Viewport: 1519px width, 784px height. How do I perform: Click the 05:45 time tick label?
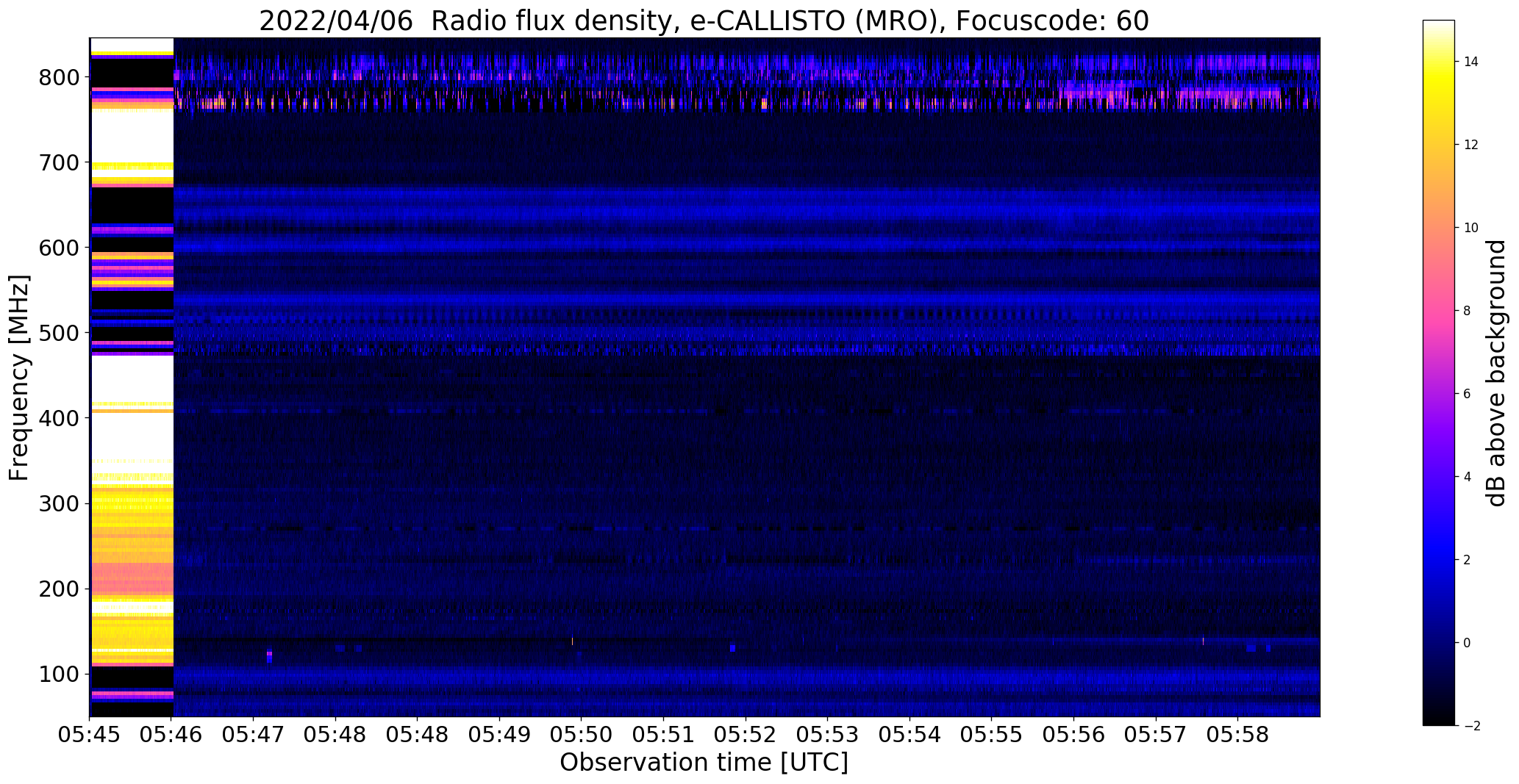pyautogui.click(x=90, y=736)
